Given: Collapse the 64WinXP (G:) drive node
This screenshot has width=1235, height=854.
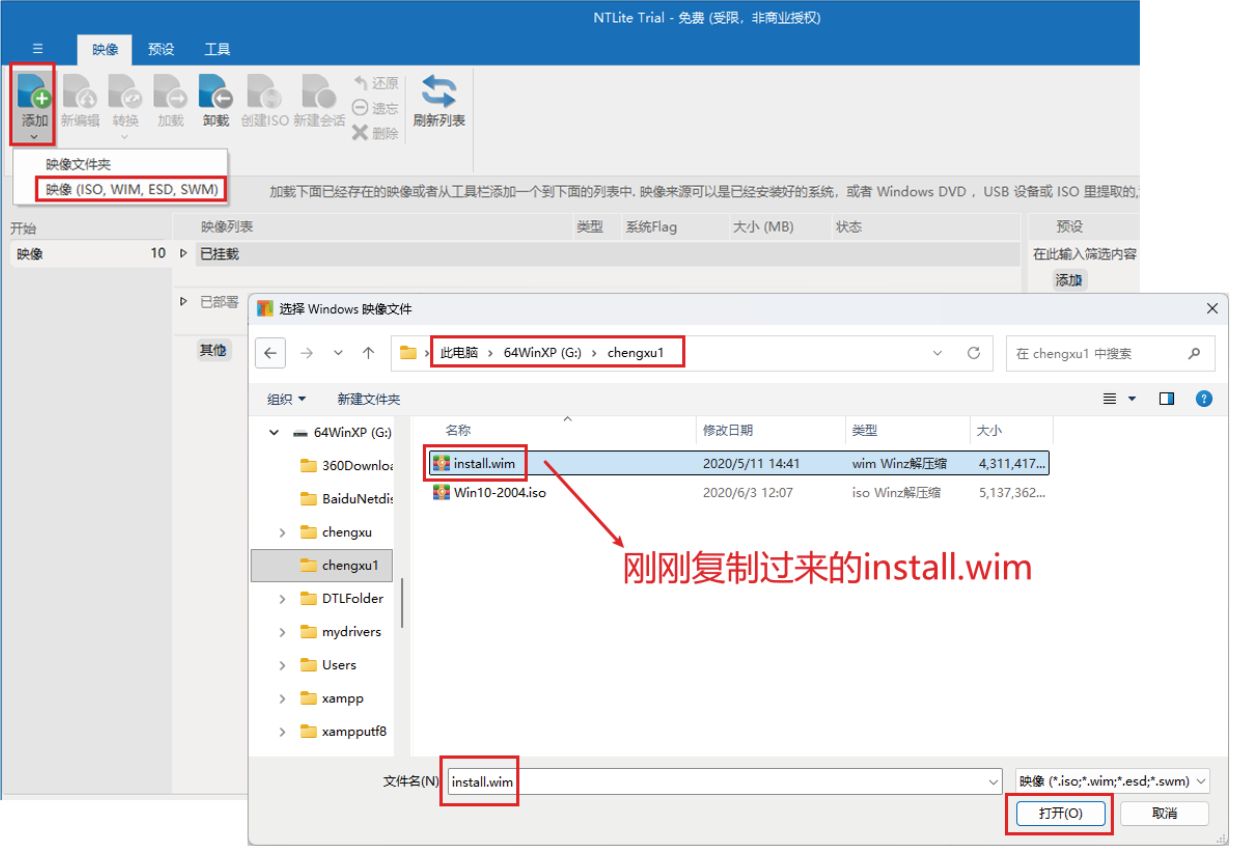Looking at the screenshot, I should (274, 433).
